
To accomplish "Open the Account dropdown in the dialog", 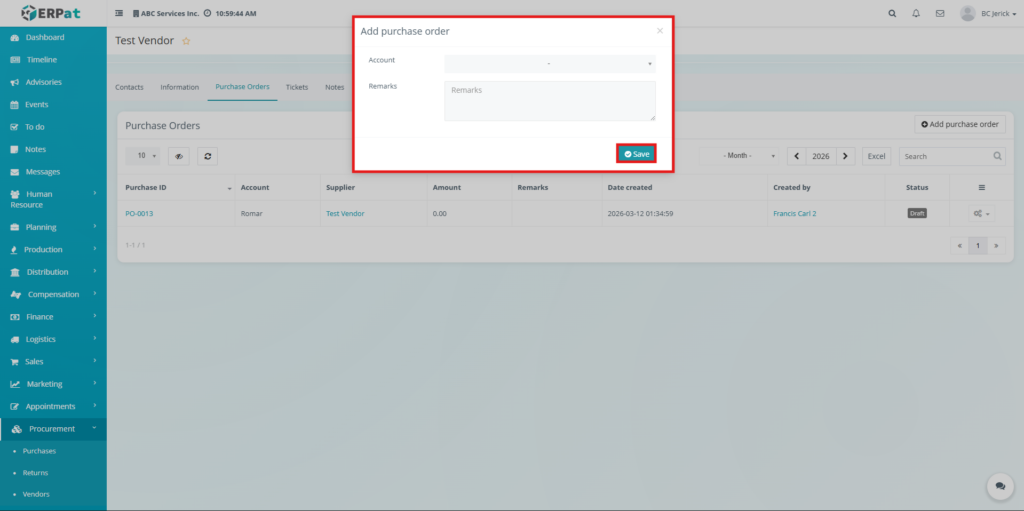I will (549, 63).
